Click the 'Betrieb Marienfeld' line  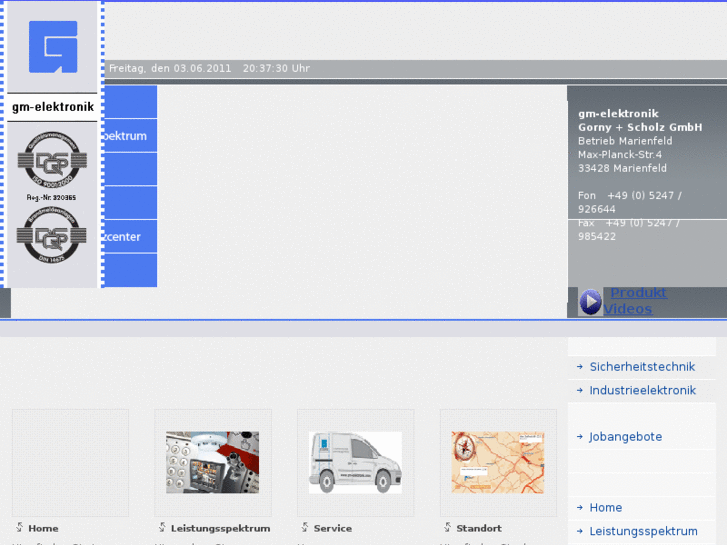[625, 141]
